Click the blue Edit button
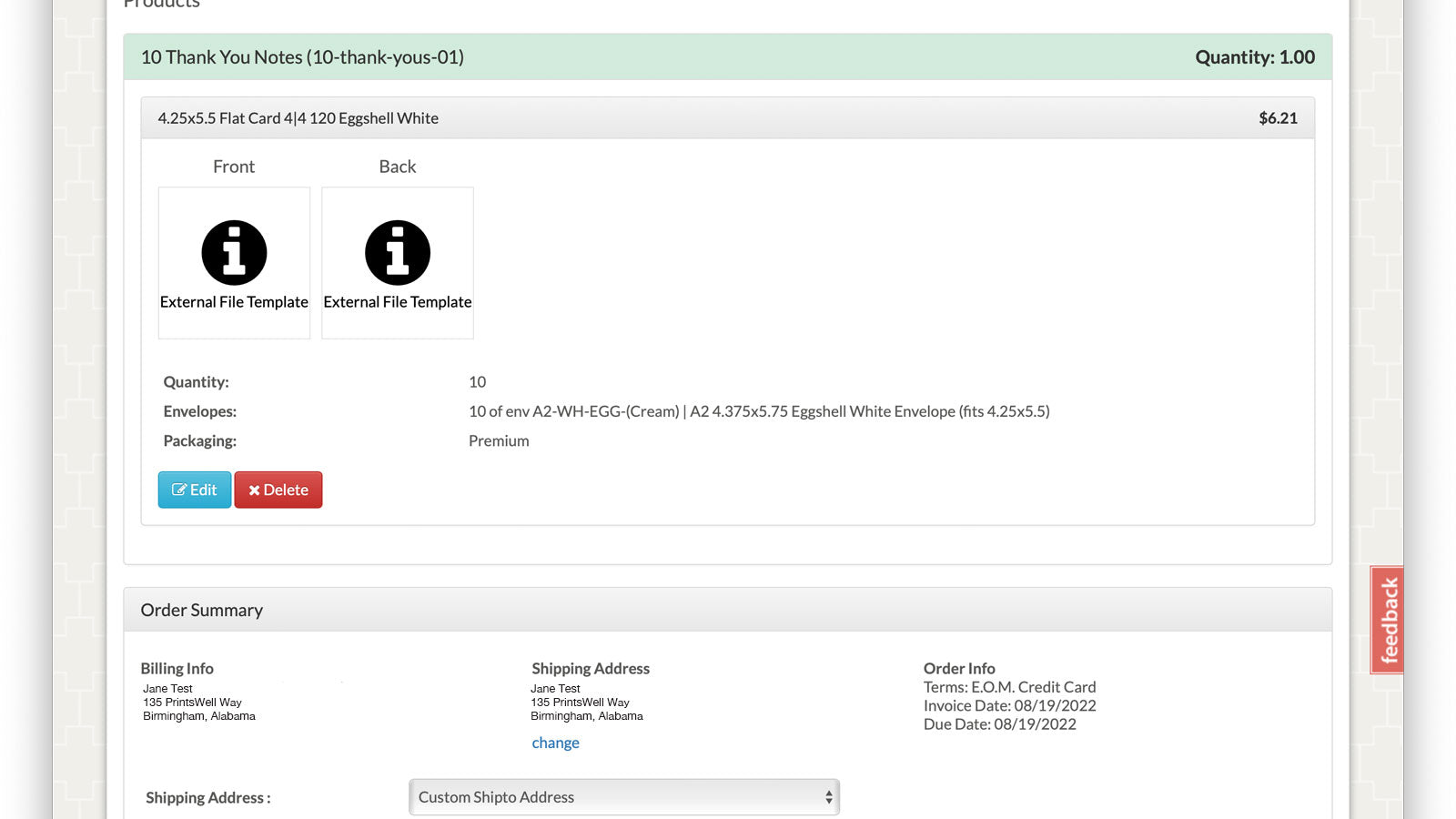The image size is (1456, 819). [195, 490]
